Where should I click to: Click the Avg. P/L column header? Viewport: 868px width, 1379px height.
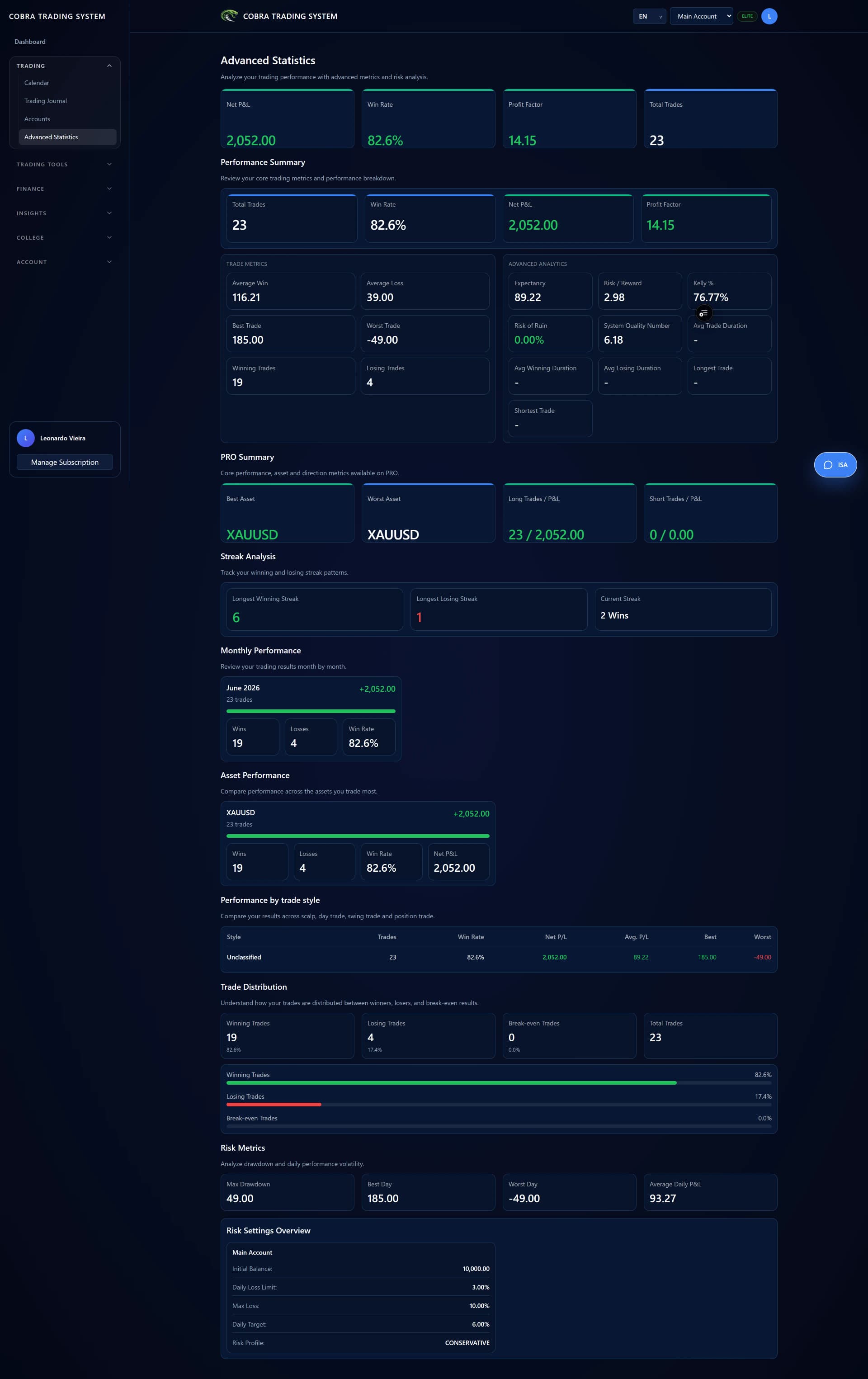pos(636,937)
